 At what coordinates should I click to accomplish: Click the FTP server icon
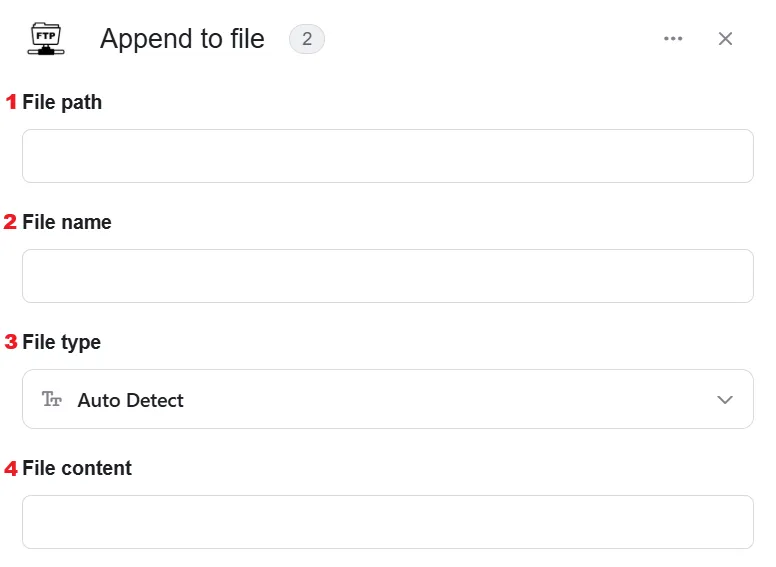[46, 39]
